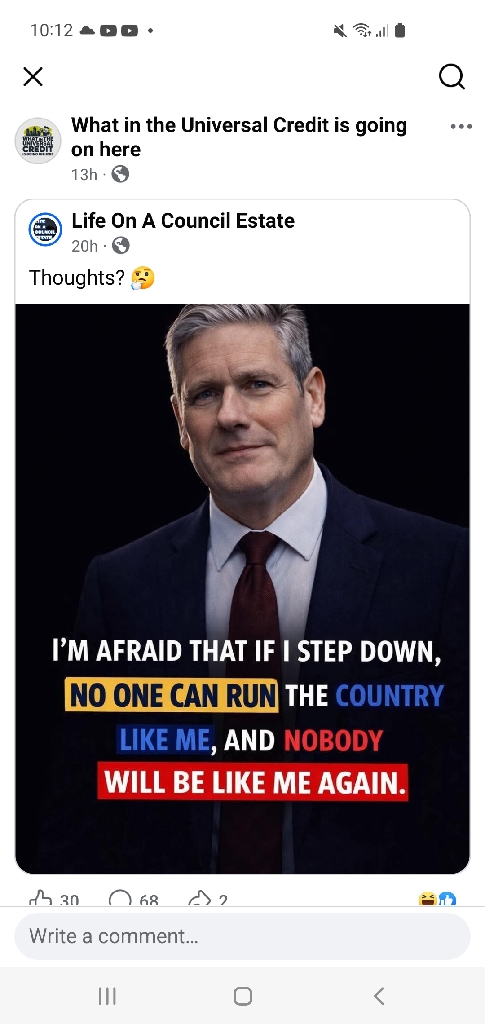Image resolution: width=485 pixels, height=1024 pixels.
Task: Open the shared meme image of the man
Action: [x=242, y=588]
